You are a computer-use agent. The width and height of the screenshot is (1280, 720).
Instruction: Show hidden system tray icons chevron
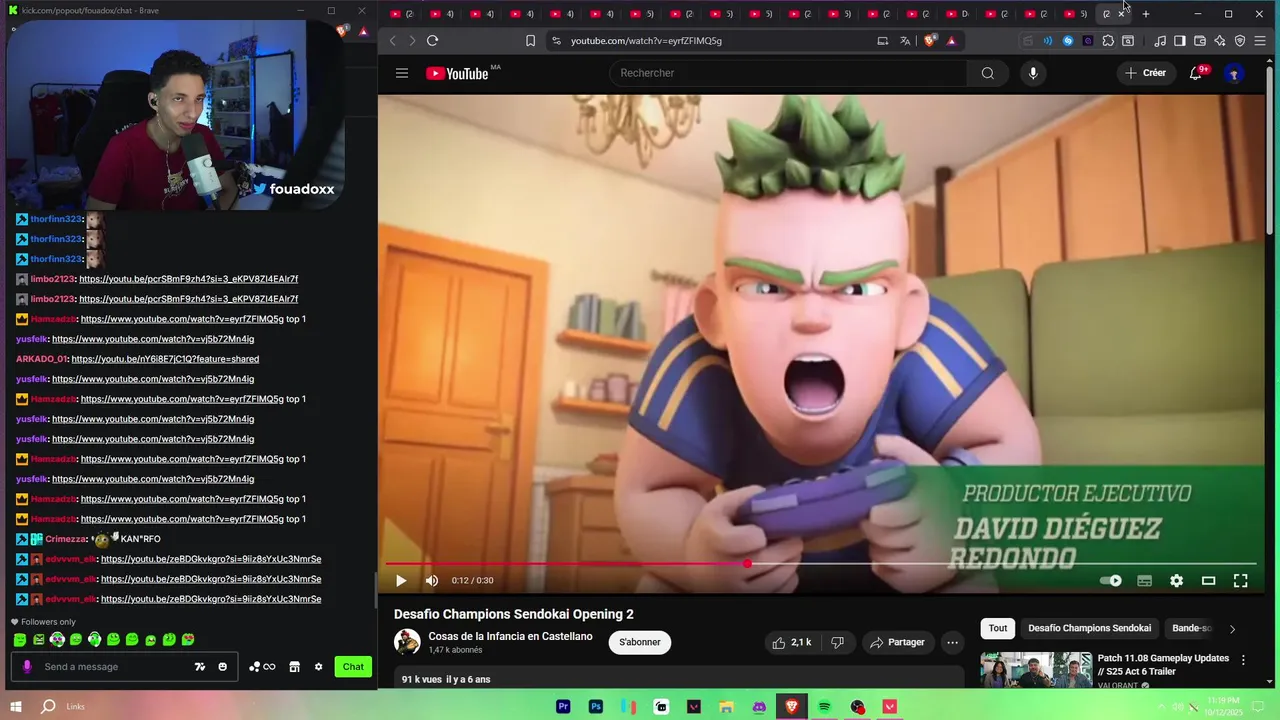coord(1162,707)
